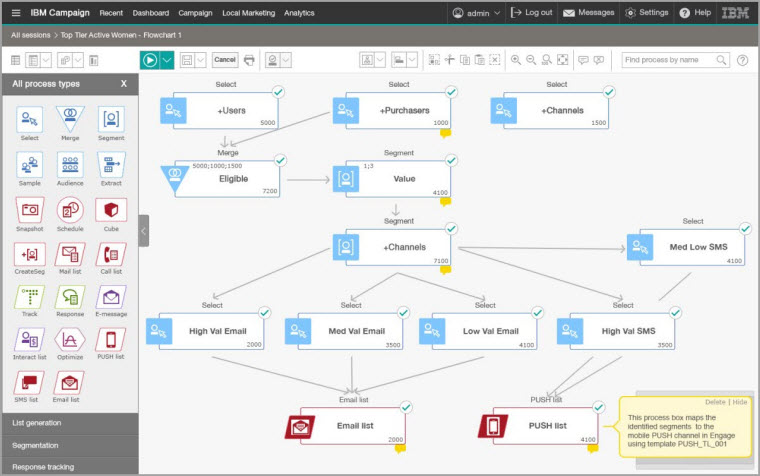Go to All sessions breadcrumb
This screenshot has width=760, height=476.
click(x=31, y=35)
